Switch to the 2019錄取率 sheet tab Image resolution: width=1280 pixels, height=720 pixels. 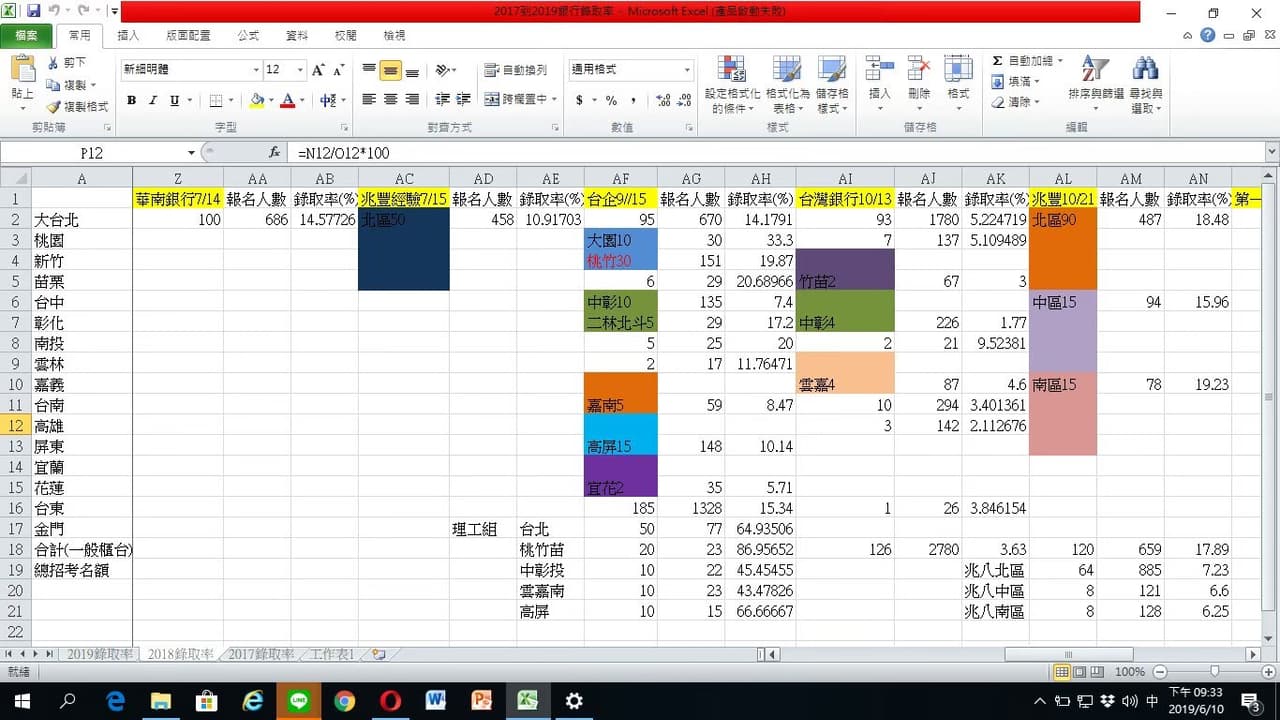pyautogui.click(x=99, y=654)
